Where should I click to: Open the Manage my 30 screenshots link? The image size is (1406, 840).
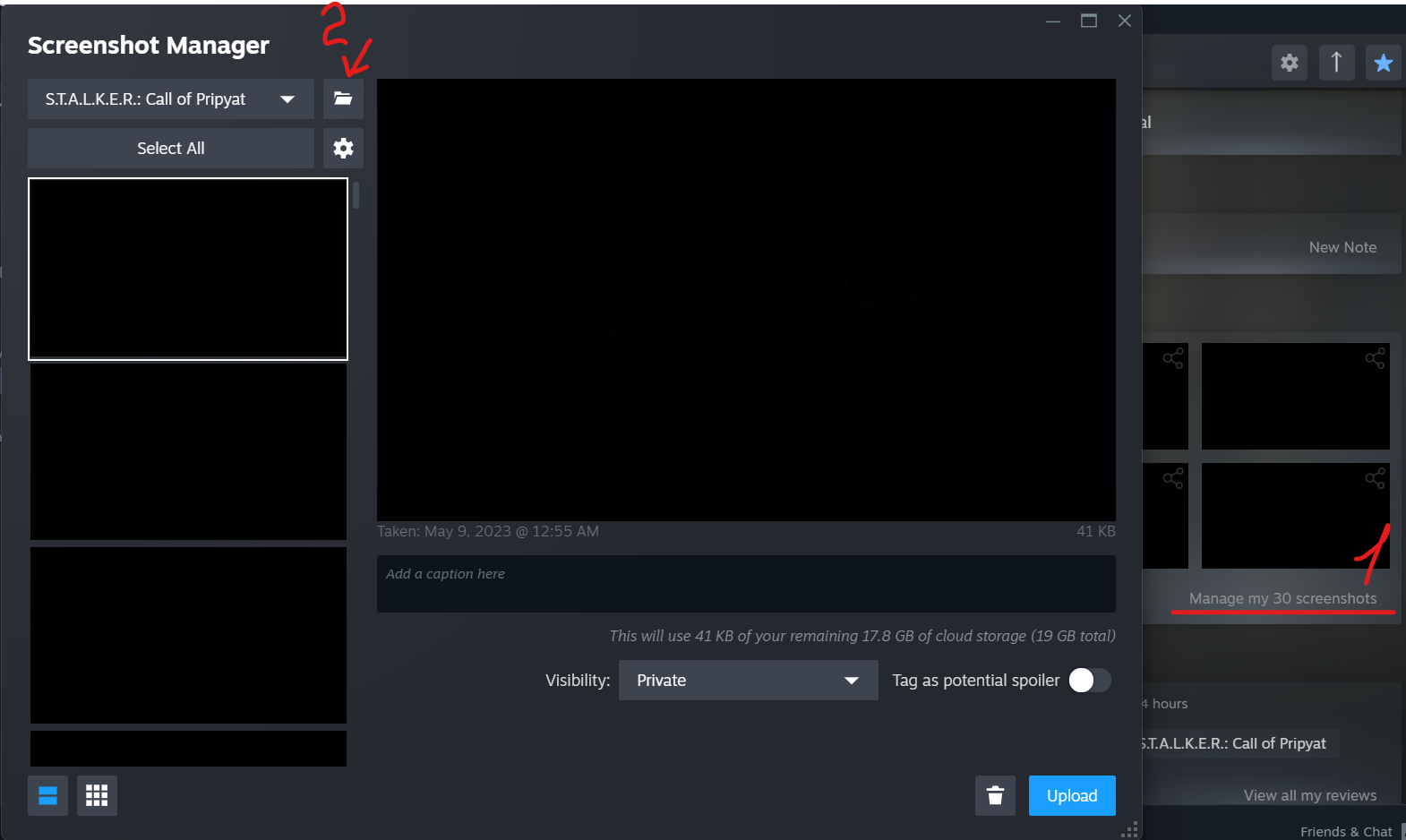click(1282, 598)
